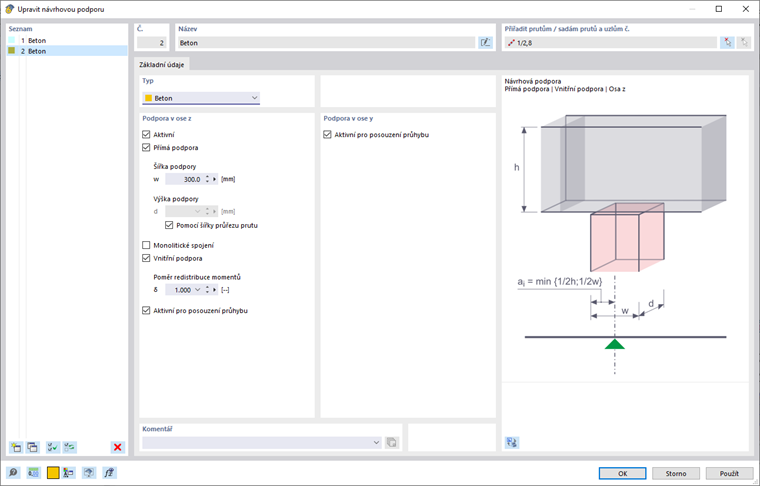
Task: Invert the list selection icon
Action: 70,447
